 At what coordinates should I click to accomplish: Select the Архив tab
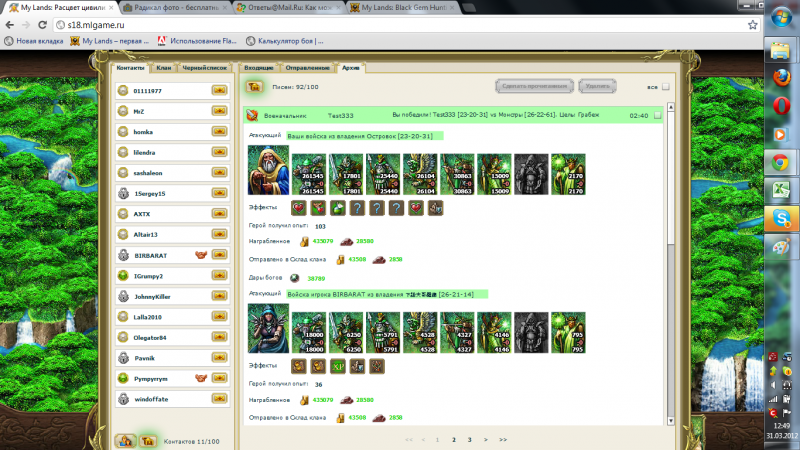pyautogui.click(x=351, y=67)
